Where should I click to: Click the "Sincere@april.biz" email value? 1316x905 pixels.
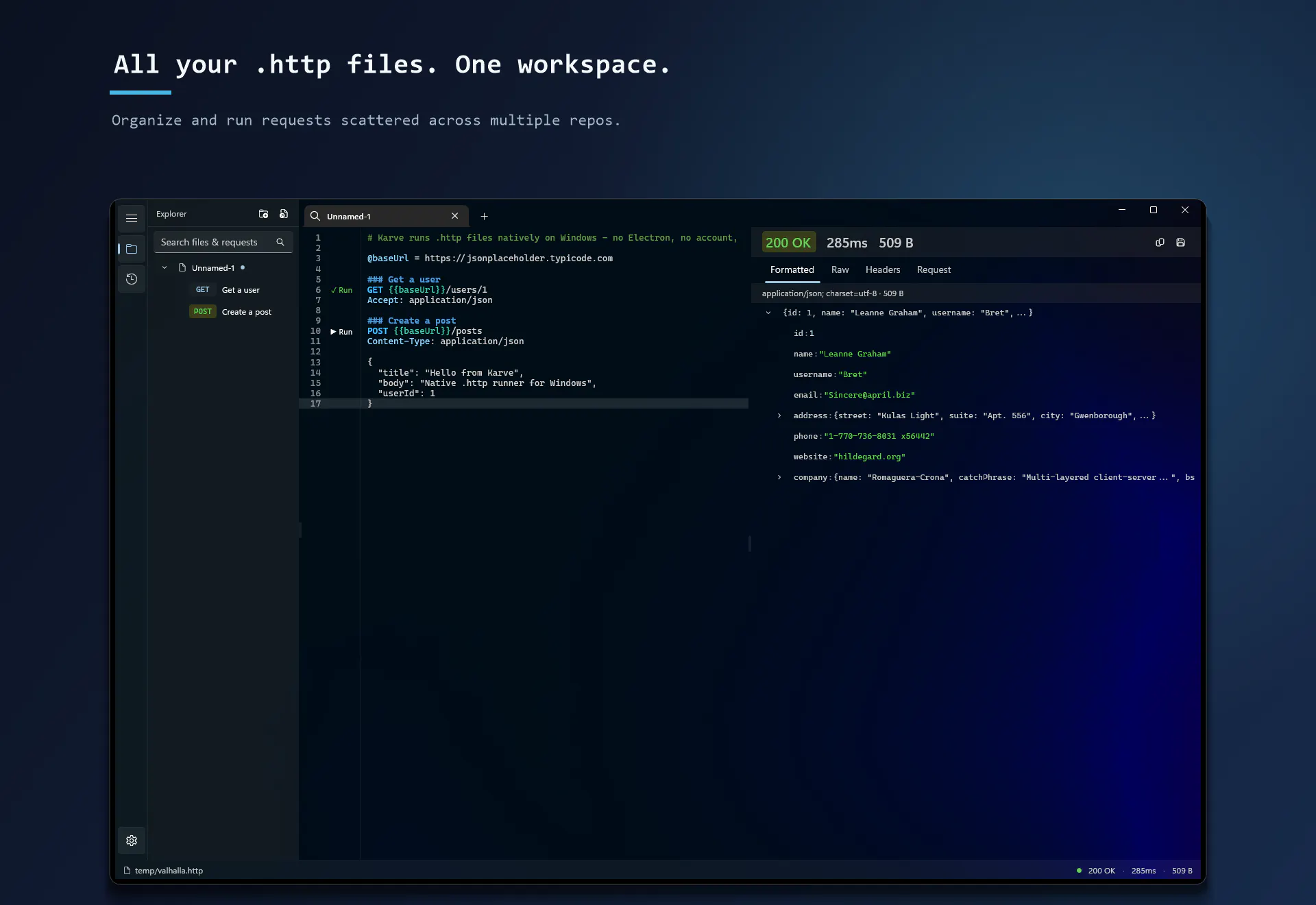tap(869, 395)
